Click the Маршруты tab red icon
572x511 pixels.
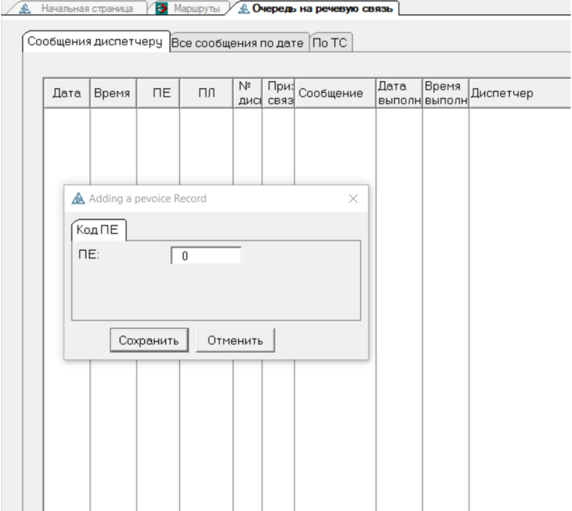[162, 8]
